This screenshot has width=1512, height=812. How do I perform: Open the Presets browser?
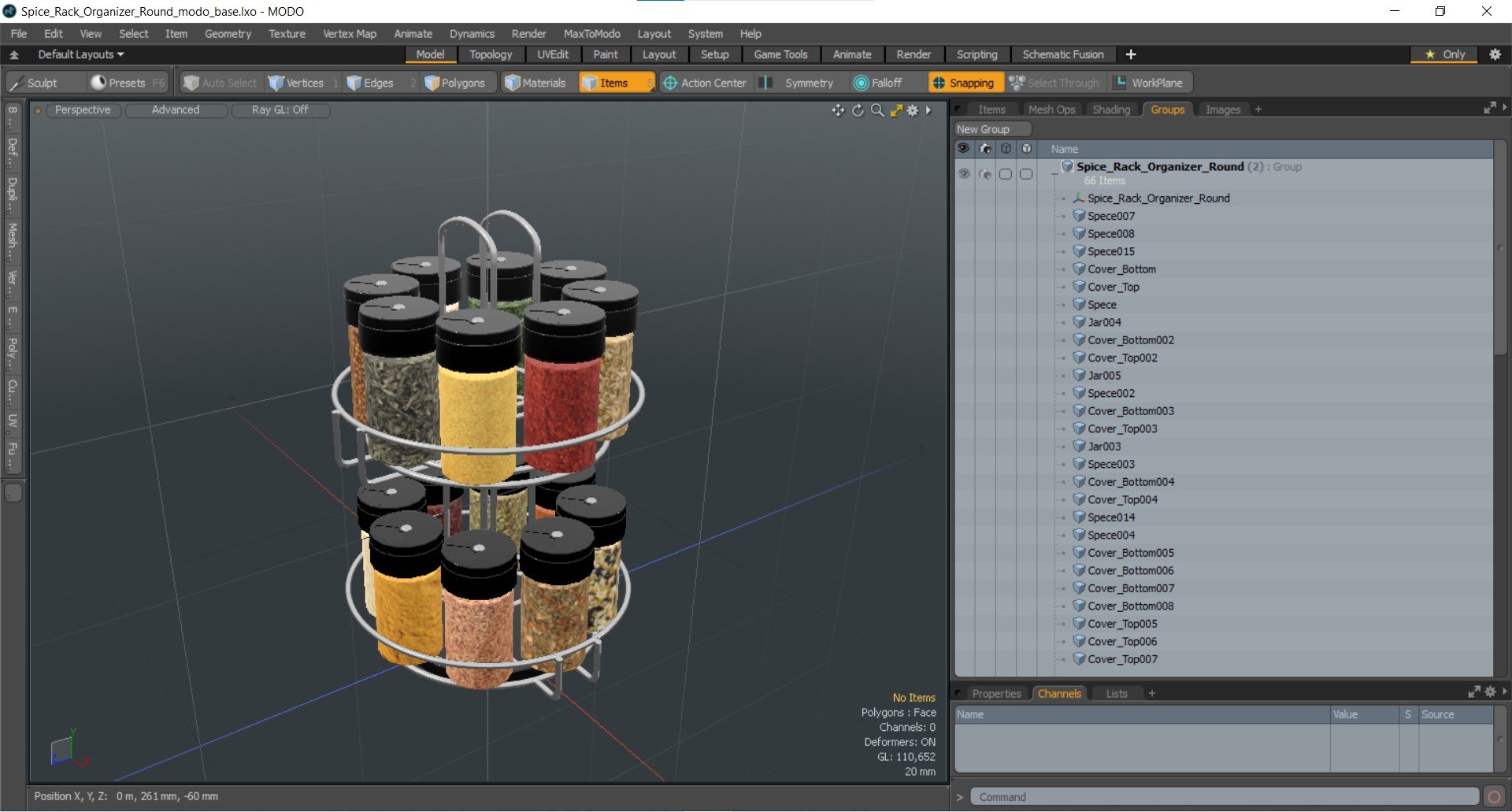[127, 83]
